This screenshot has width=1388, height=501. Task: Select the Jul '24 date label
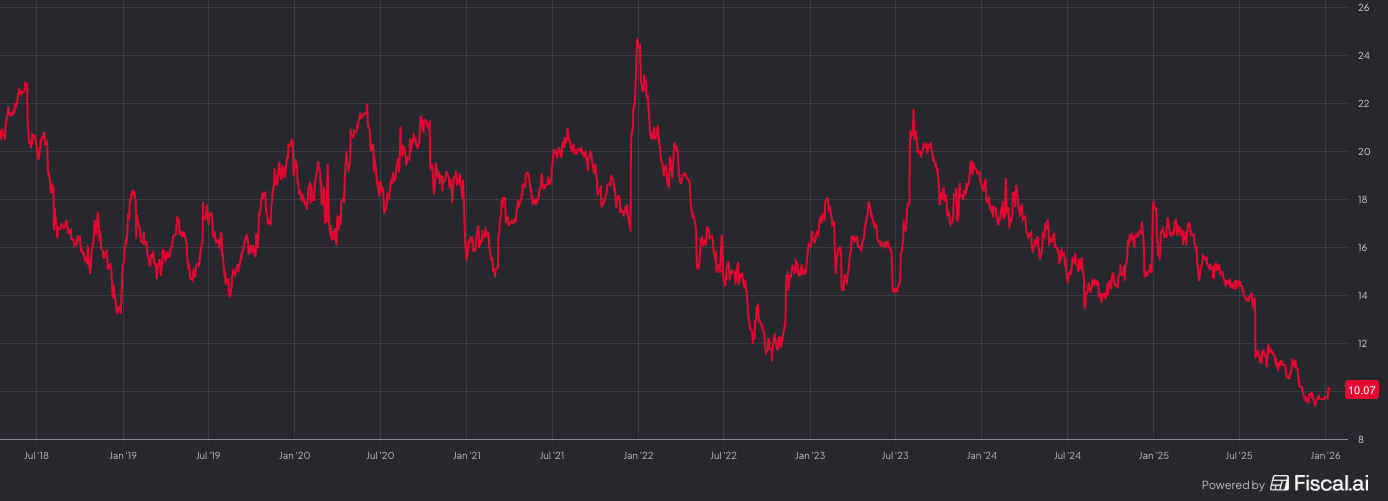(x=1067, y=456)
